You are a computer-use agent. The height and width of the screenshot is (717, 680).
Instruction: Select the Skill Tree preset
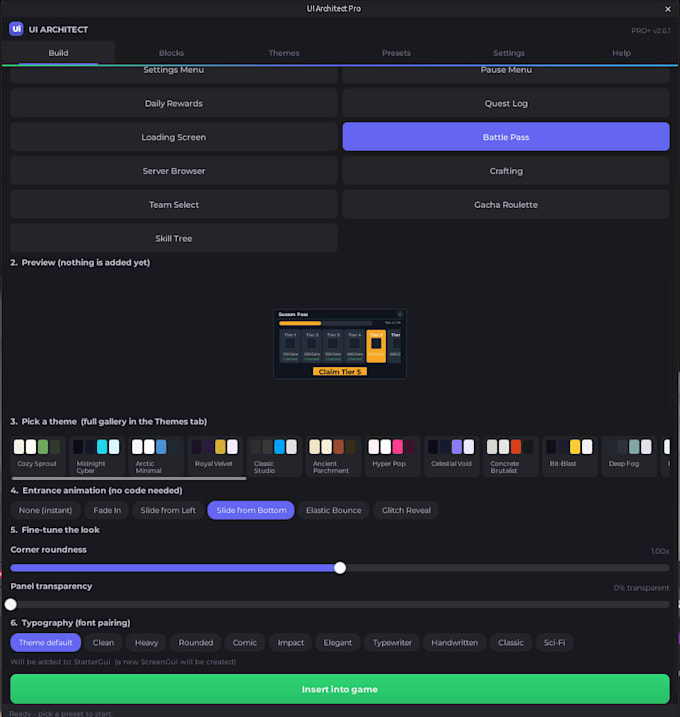coord(174,238)
